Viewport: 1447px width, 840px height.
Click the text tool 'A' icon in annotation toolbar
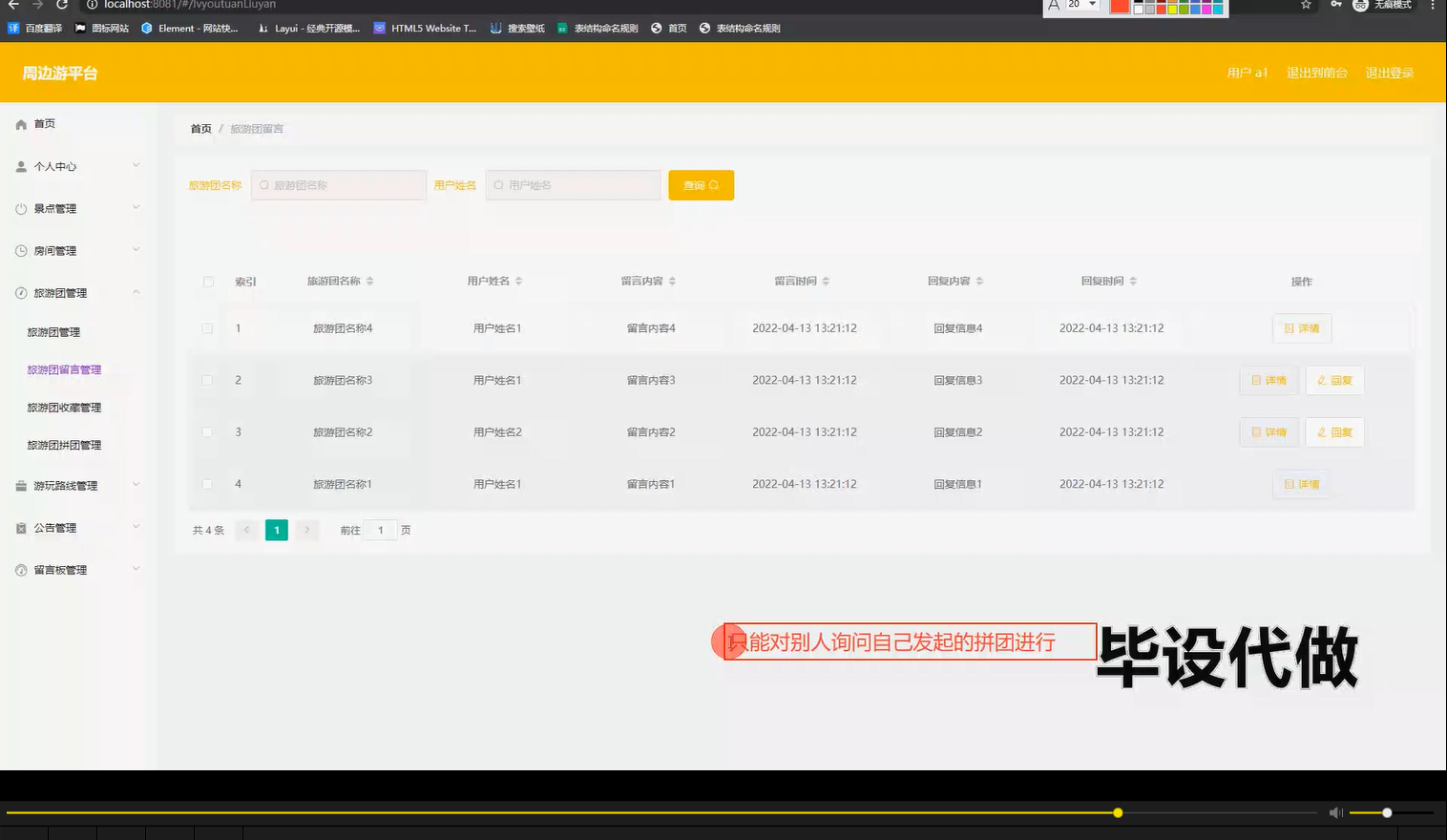pyautogui.click(x=1054, y=6)
